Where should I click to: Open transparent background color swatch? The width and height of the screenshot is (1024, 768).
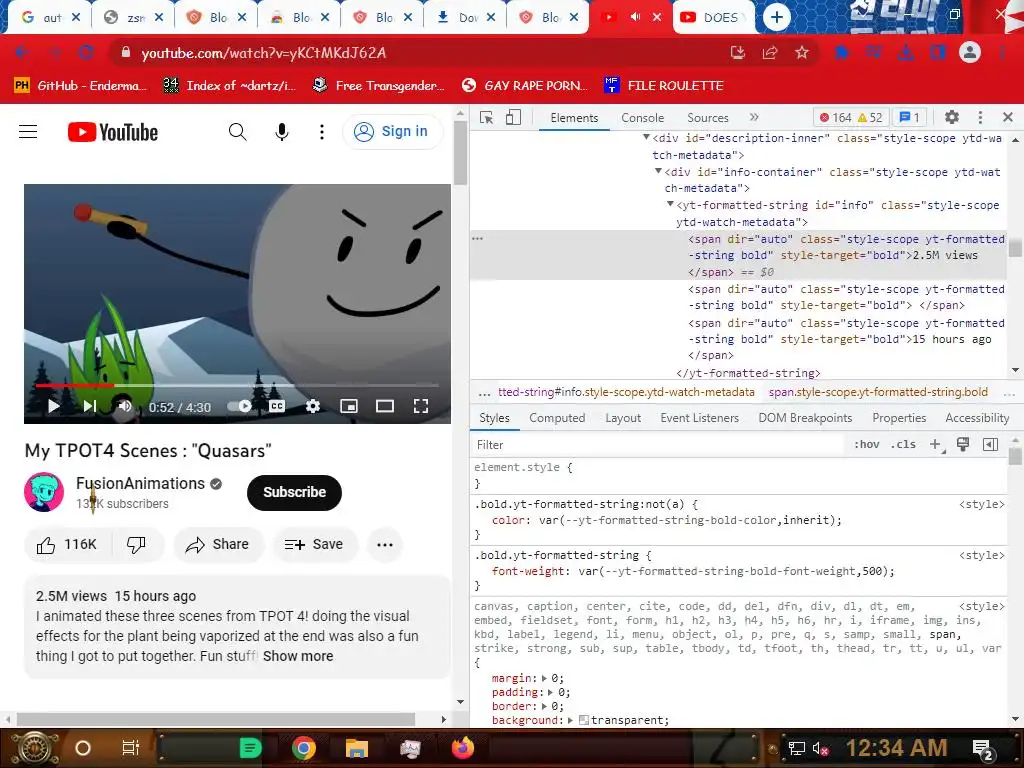[x=584, y=720]
